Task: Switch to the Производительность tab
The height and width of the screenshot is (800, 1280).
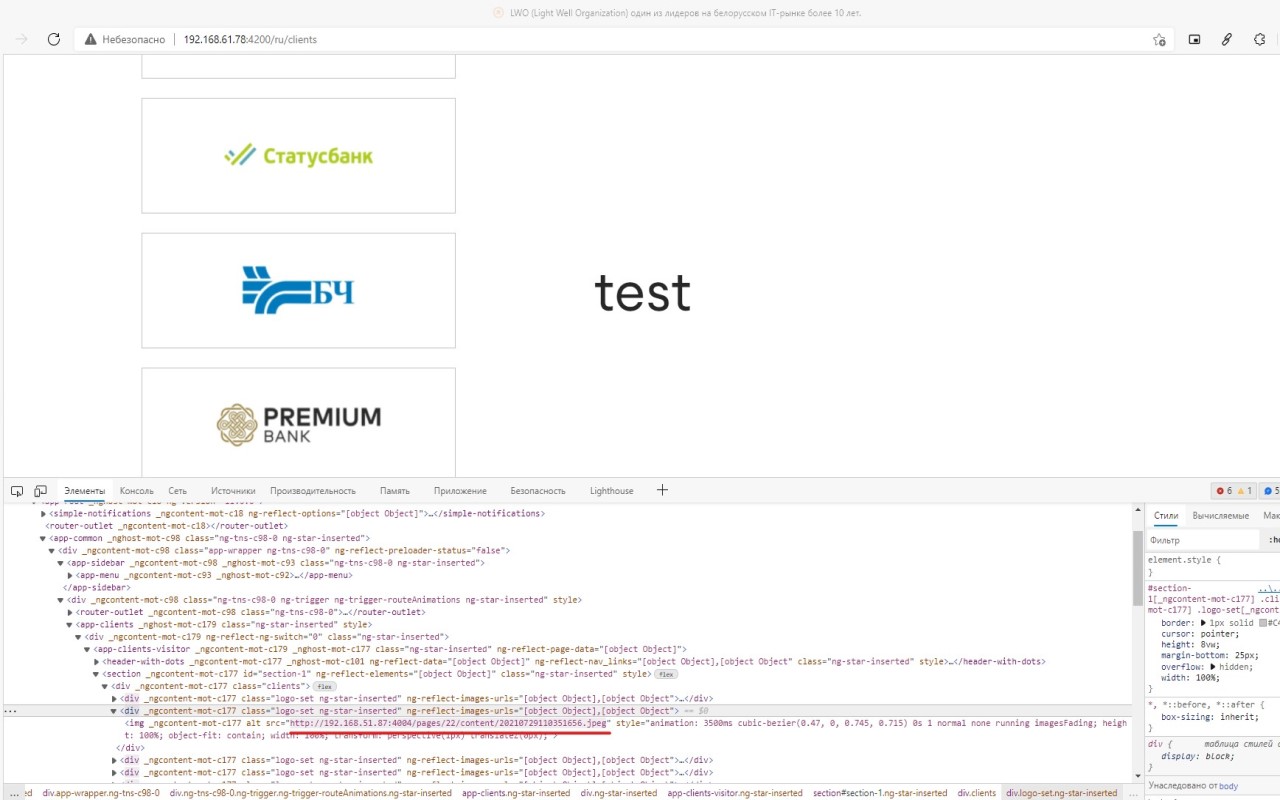Action: (x=313, y=491)
